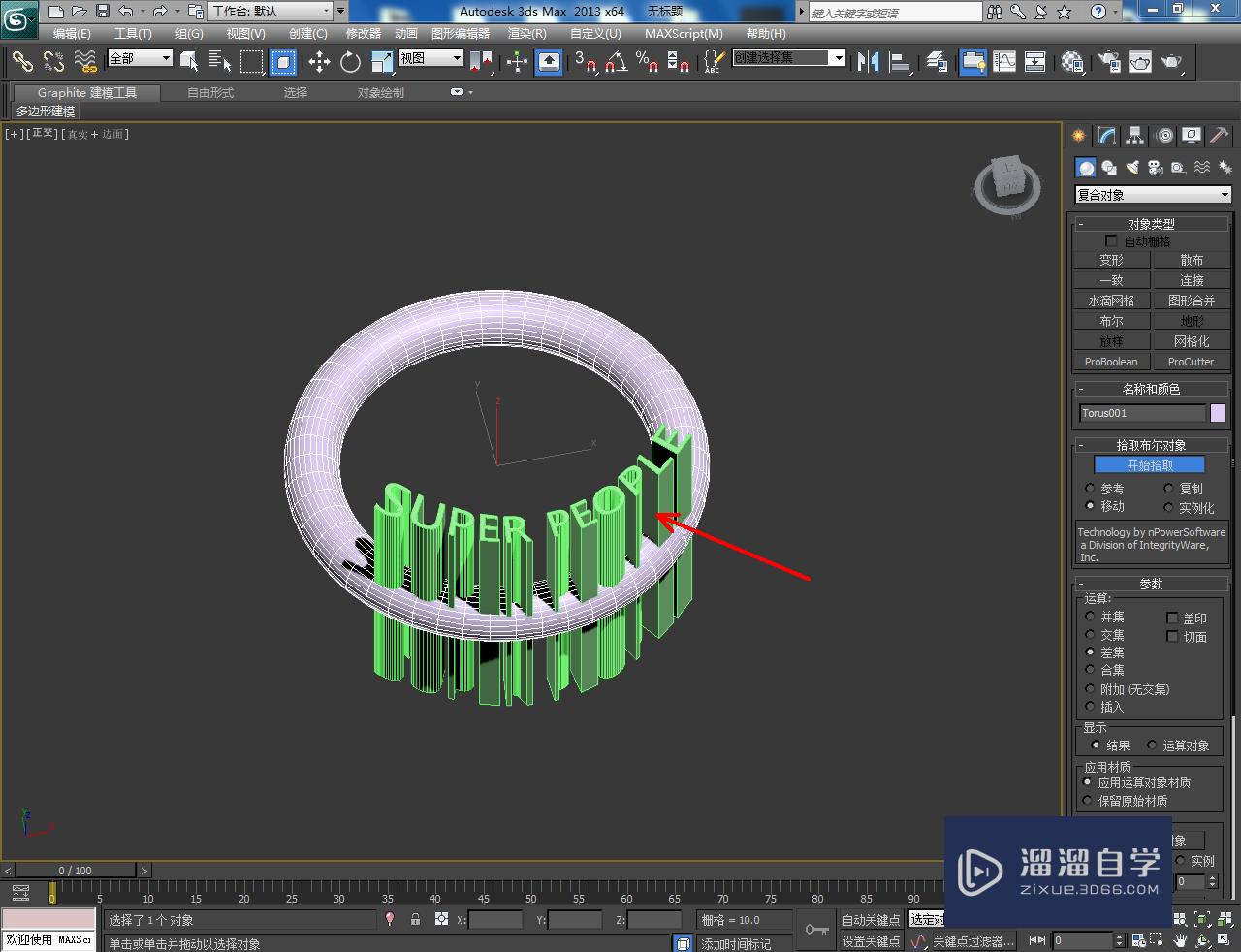
Task: Activate the Select and Scale tool
Action: click(382, 62)
